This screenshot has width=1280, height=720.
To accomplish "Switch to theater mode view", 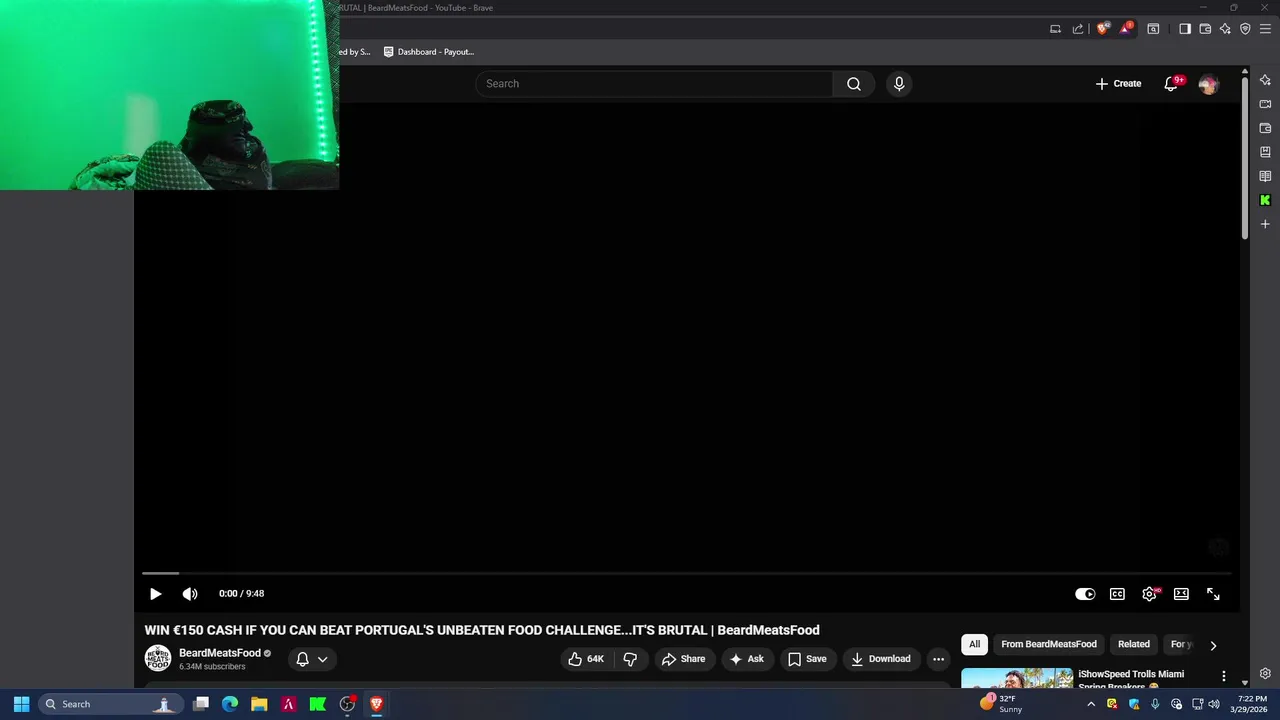I will [1181, 594].
